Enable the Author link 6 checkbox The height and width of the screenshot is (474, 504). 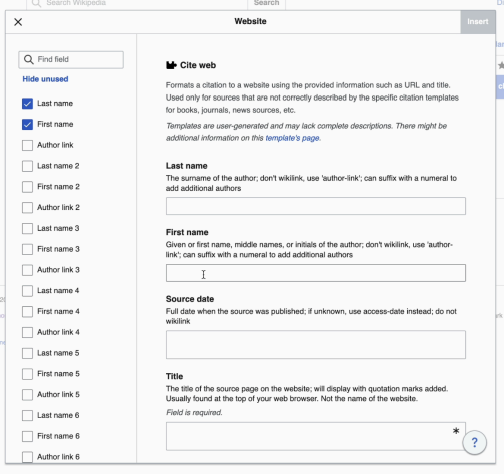(x=27, y=457)
